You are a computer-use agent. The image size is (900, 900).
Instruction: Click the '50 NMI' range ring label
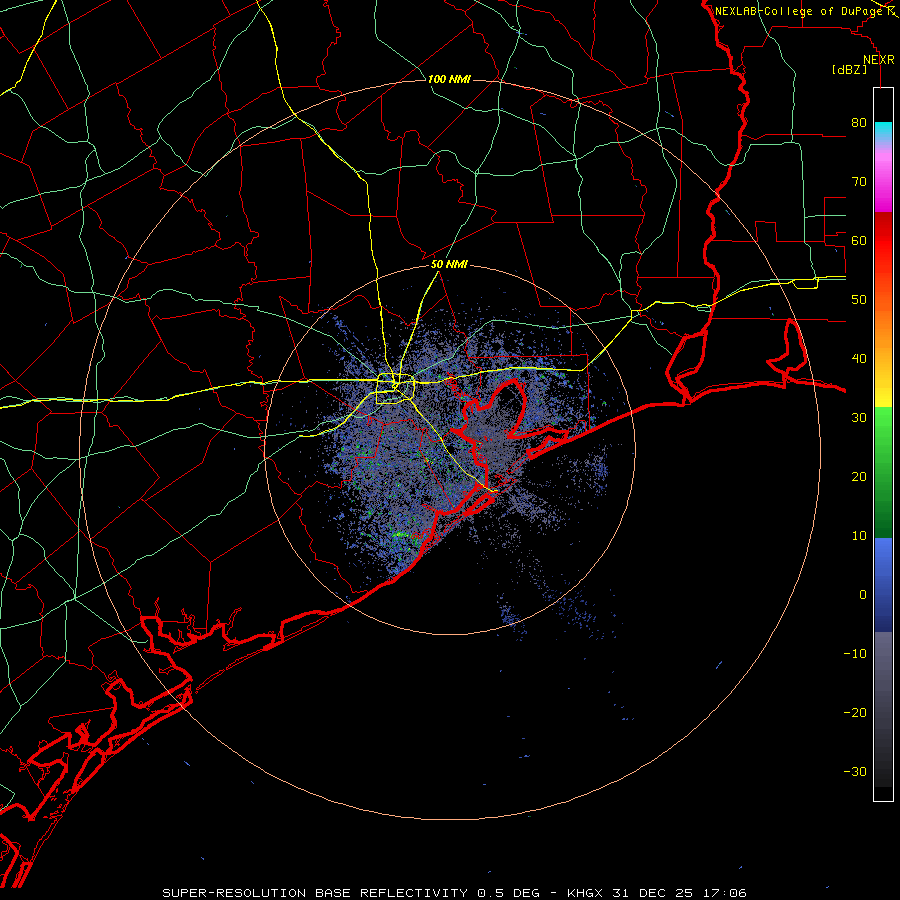click(449, 265)
